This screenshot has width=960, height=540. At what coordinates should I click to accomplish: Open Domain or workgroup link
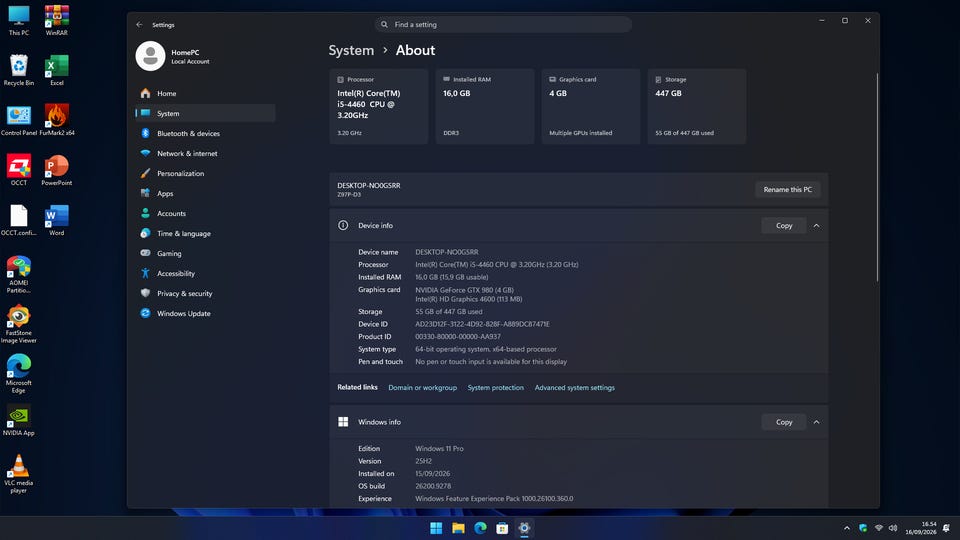point(422,388)
